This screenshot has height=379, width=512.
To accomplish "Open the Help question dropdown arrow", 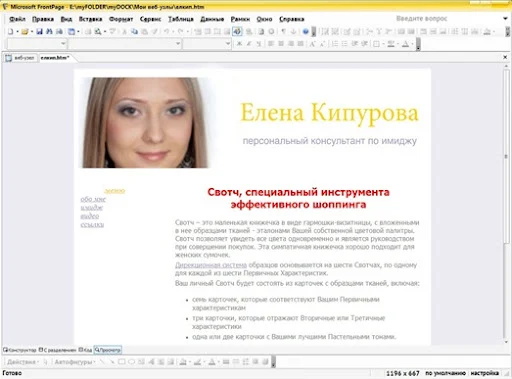I will coord(505,19).
